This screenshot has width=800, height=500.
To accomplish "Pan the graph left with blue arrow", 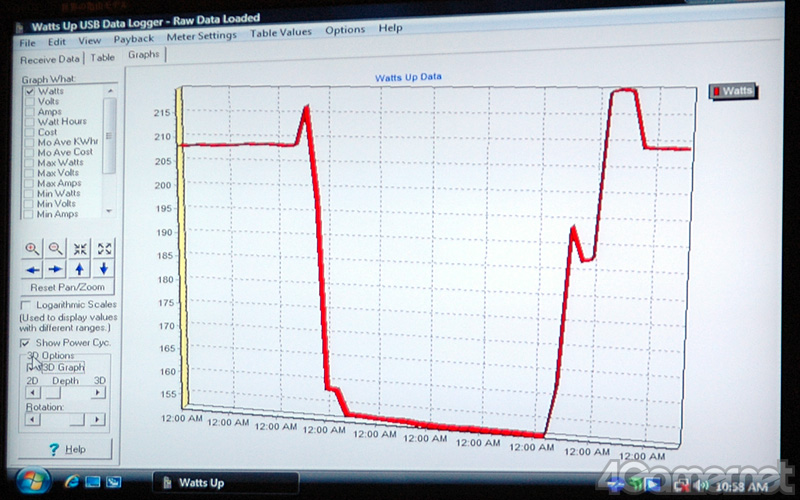I will [x=32, y=269].
